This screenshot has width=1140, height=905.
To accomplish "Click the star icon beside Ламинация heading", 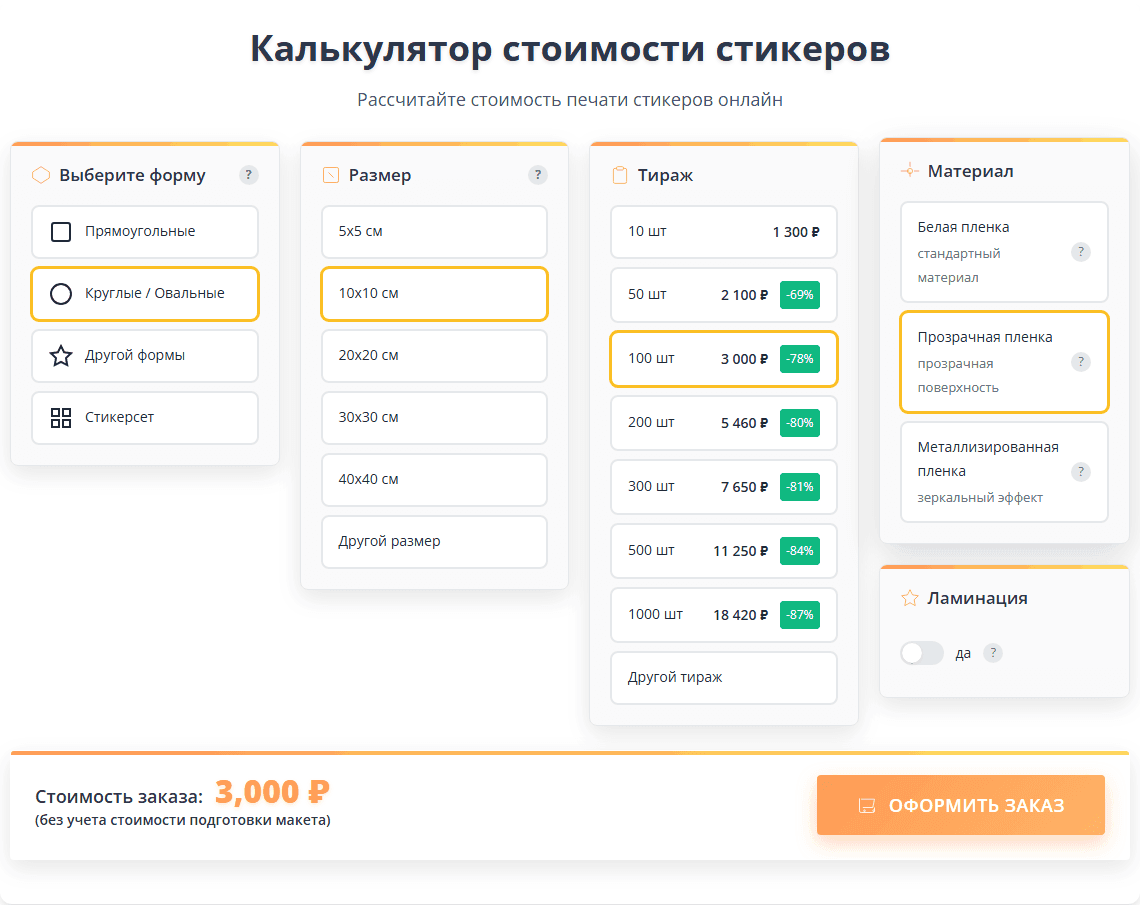I will click(x=910, y=598).
